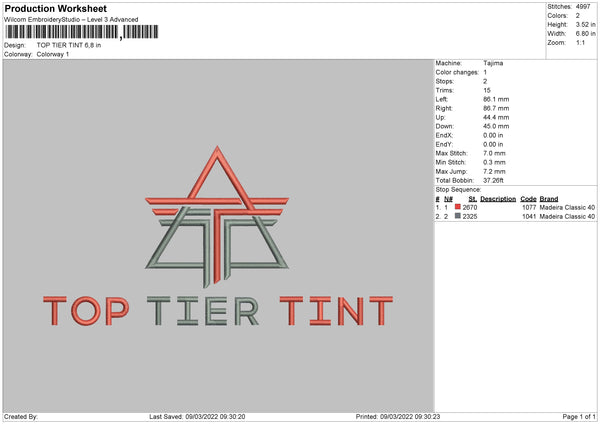Click the Max Stitch value '7.0 mm'
The height and width of the screenshot is (424, 600).
[x=494, y=153]
